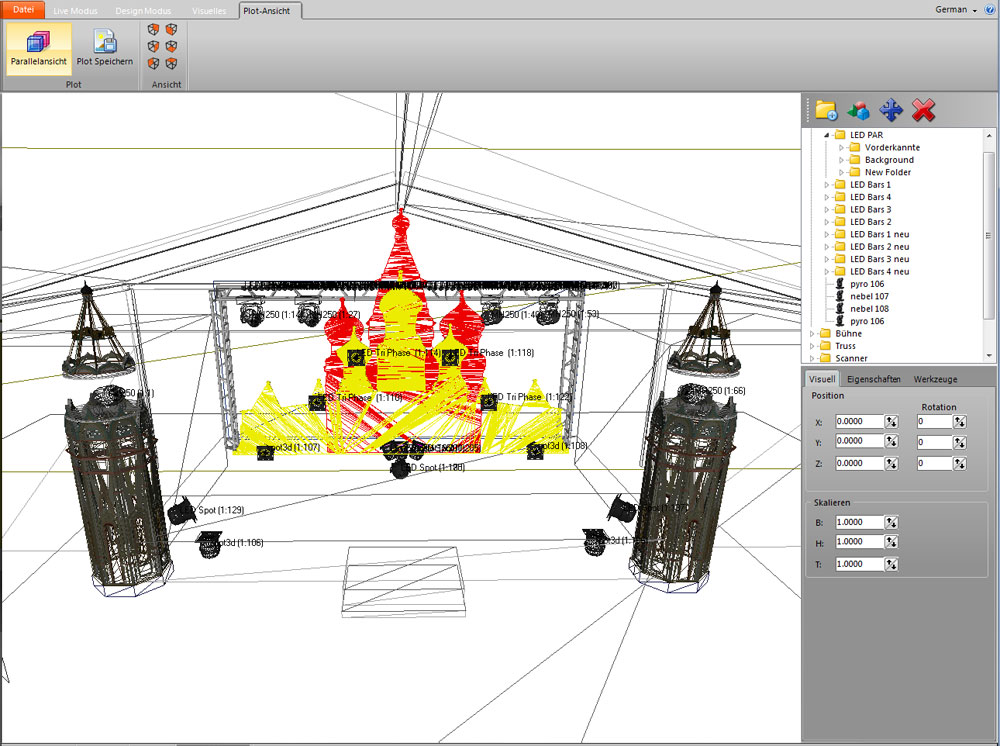Click the B scale spin button

(892, 523)
